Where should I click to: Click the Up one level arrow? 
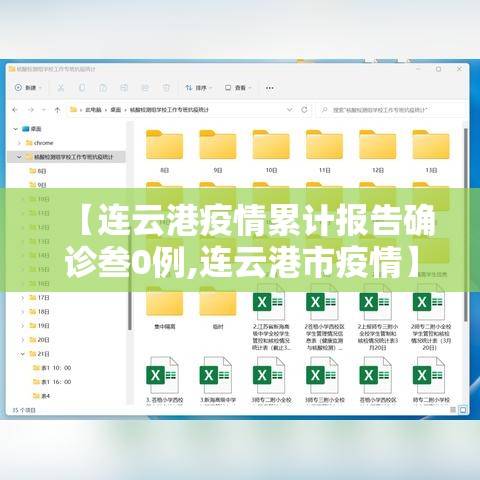[57, 110]
